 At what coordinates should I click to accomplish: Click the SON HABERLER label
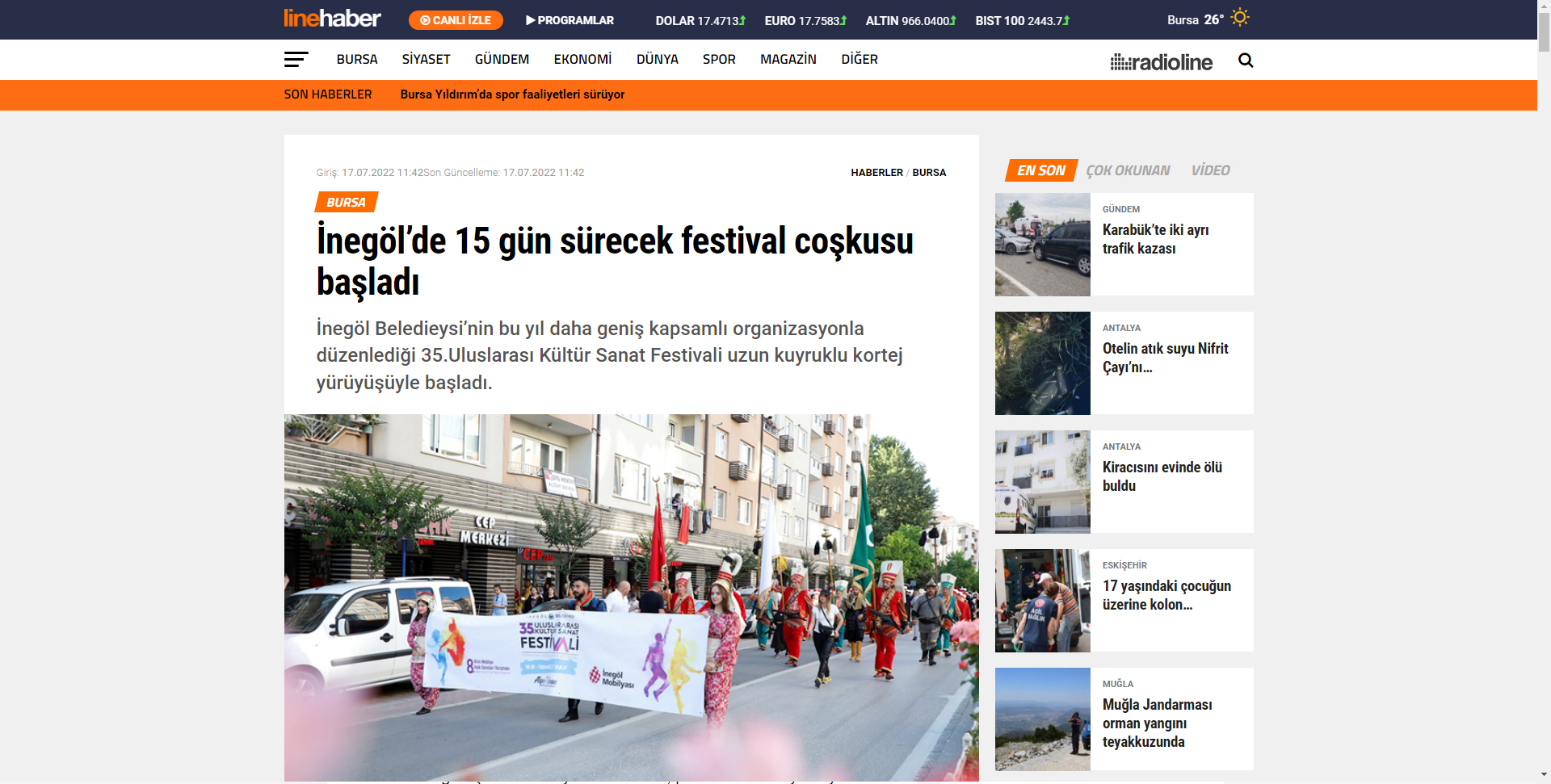coord(328,94)
